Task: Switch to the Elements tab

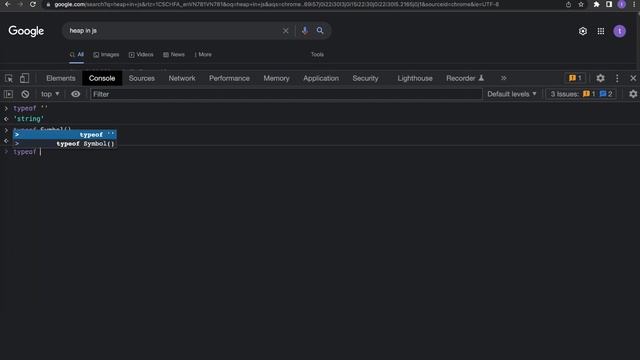Action: (61, 78)
